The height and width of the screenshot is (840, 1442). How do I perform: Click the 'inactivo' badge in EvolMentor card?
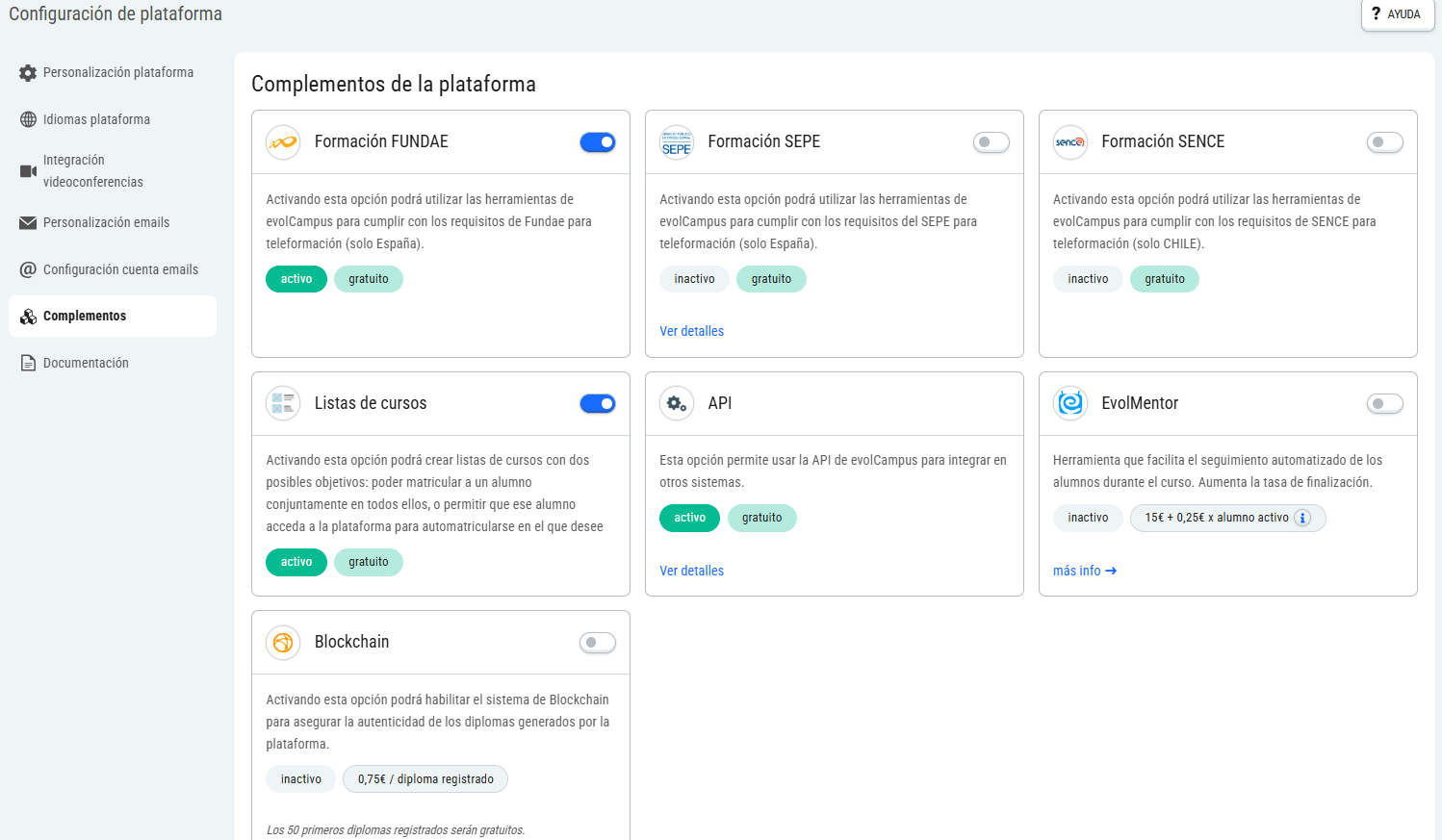tap(1088, 518)
